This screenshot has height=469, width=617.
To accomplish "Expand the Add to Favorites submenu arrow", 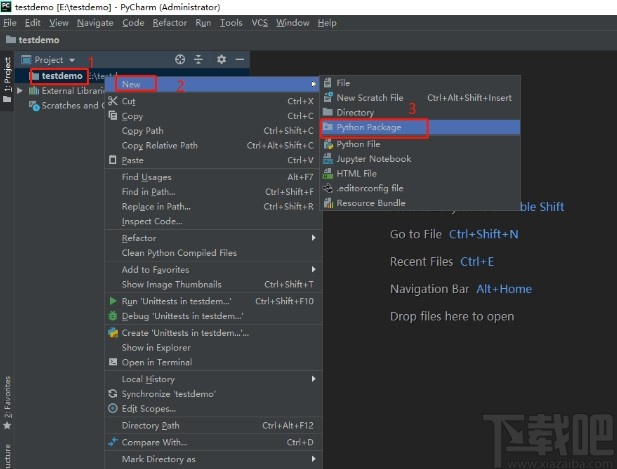I will [314, 269].
